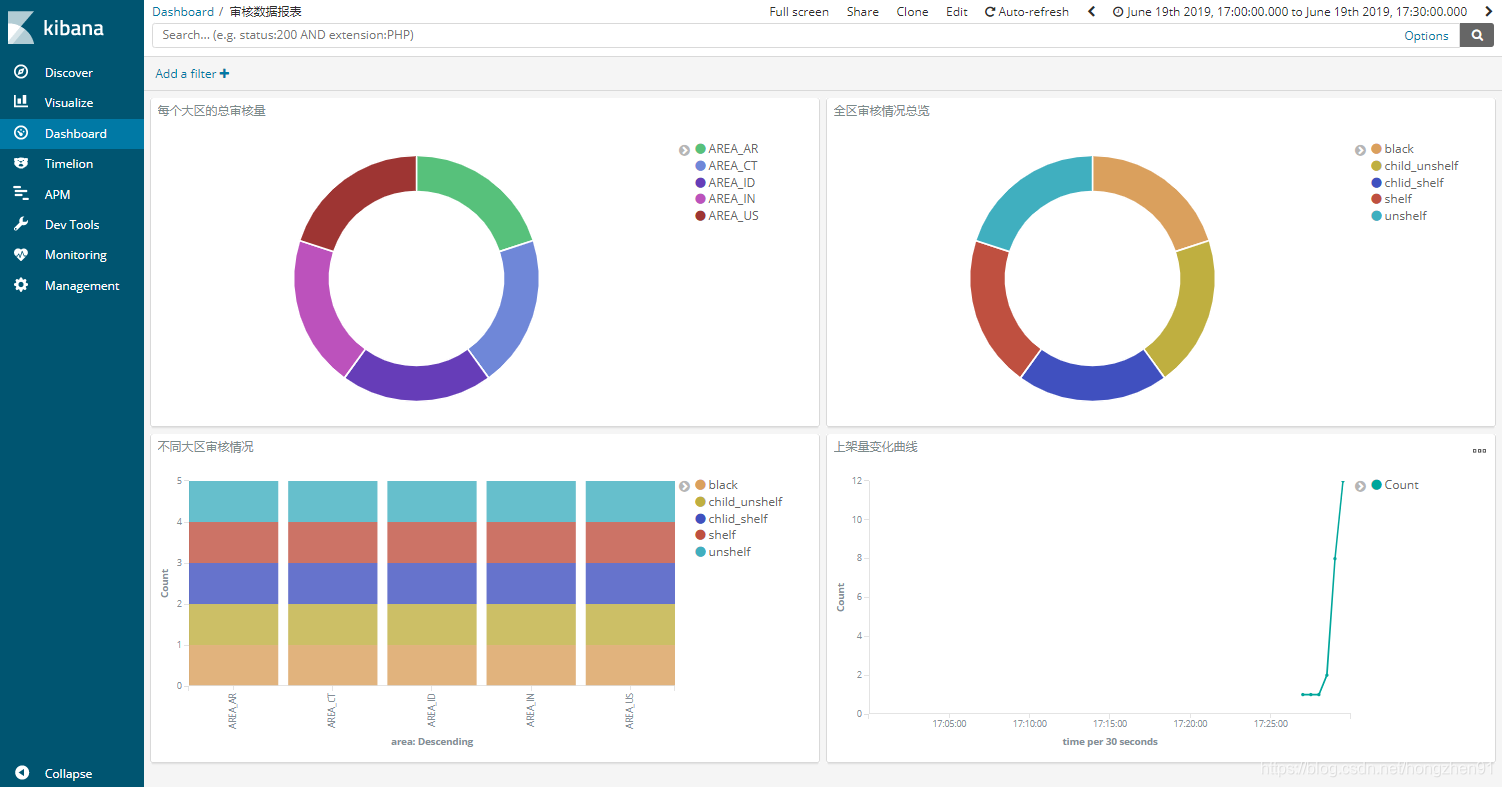Toggle unshelf series in stacked bar legend

coord(722,552)
